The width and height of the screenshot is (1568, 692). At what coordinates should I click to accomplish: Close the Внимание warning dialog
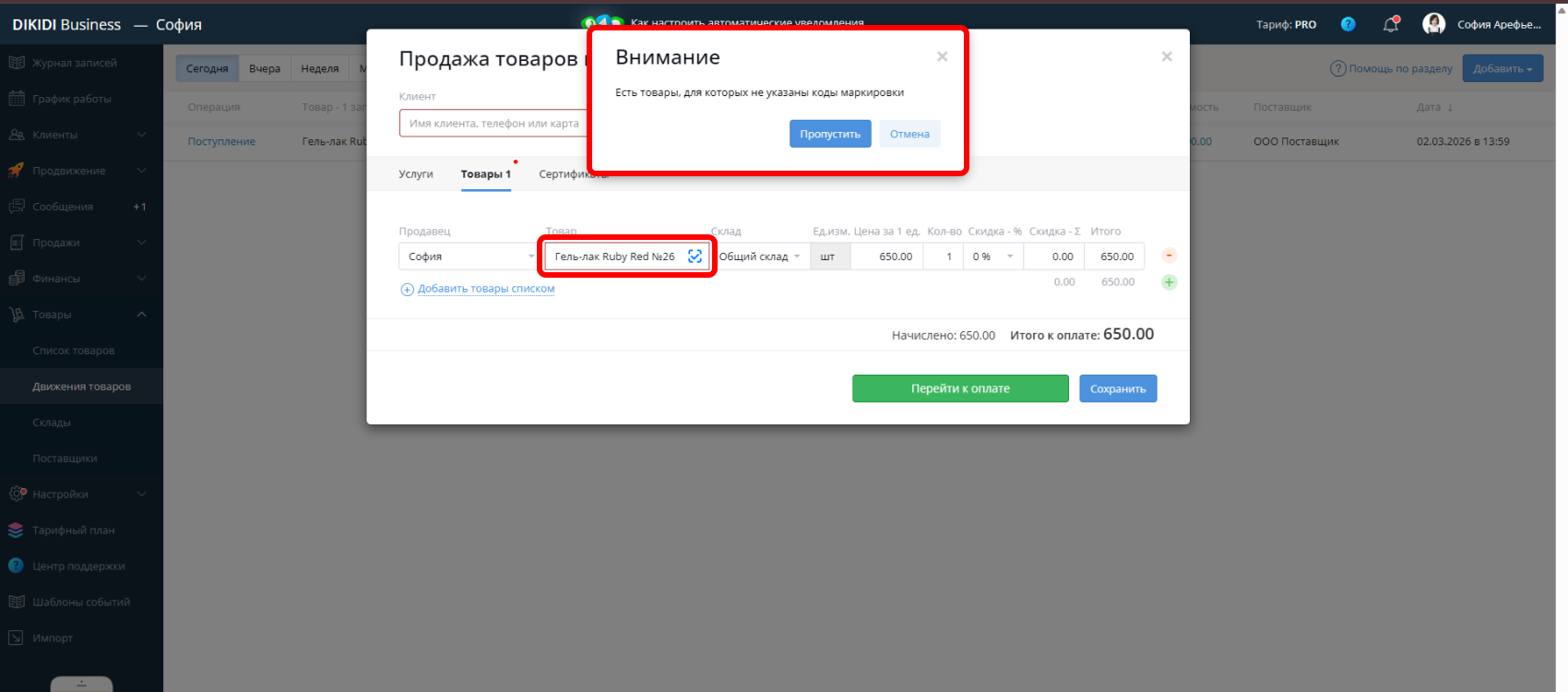pyautogui.click(x=942, y=57)
